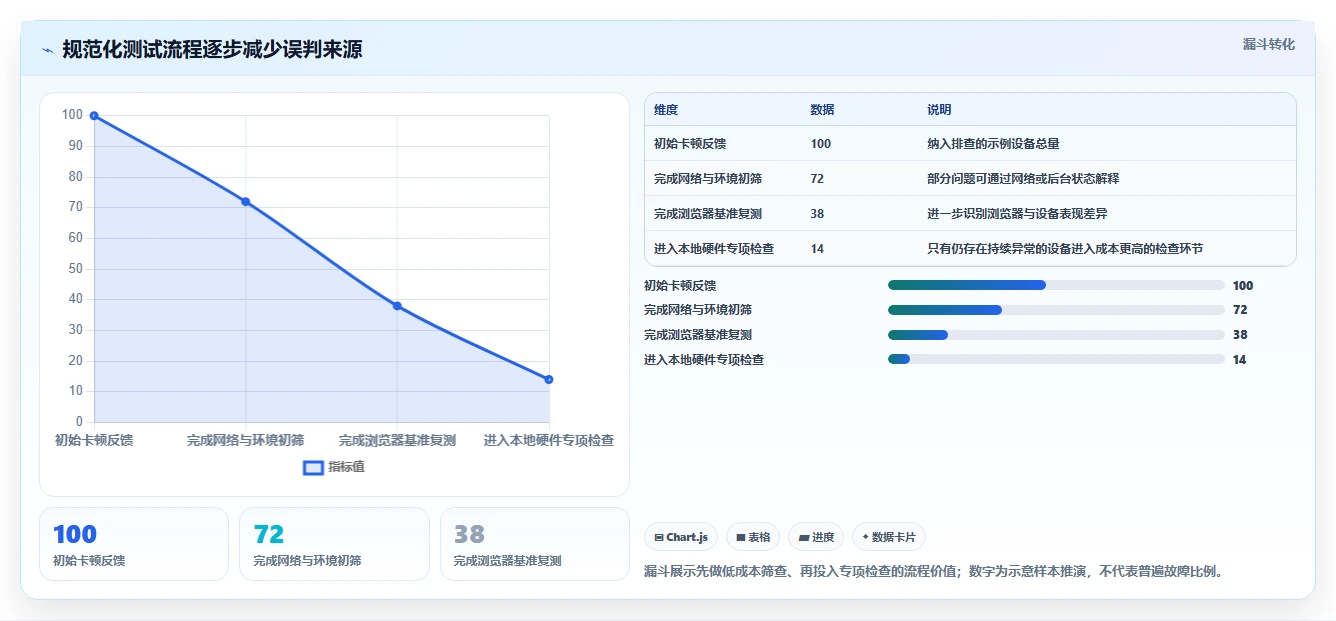Click the 进入本地硬件专项检查 label beside its progress bar
Screen dimensions: 1336x621
tap(704, 360)
